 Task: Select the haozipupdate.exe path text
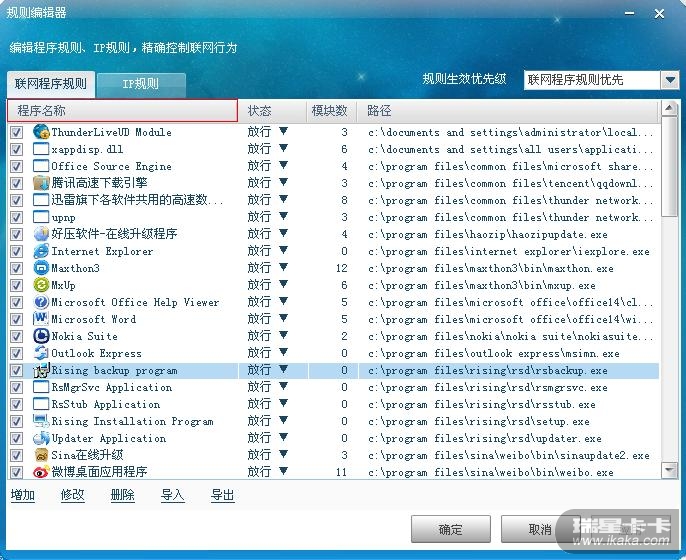(488, 234)
